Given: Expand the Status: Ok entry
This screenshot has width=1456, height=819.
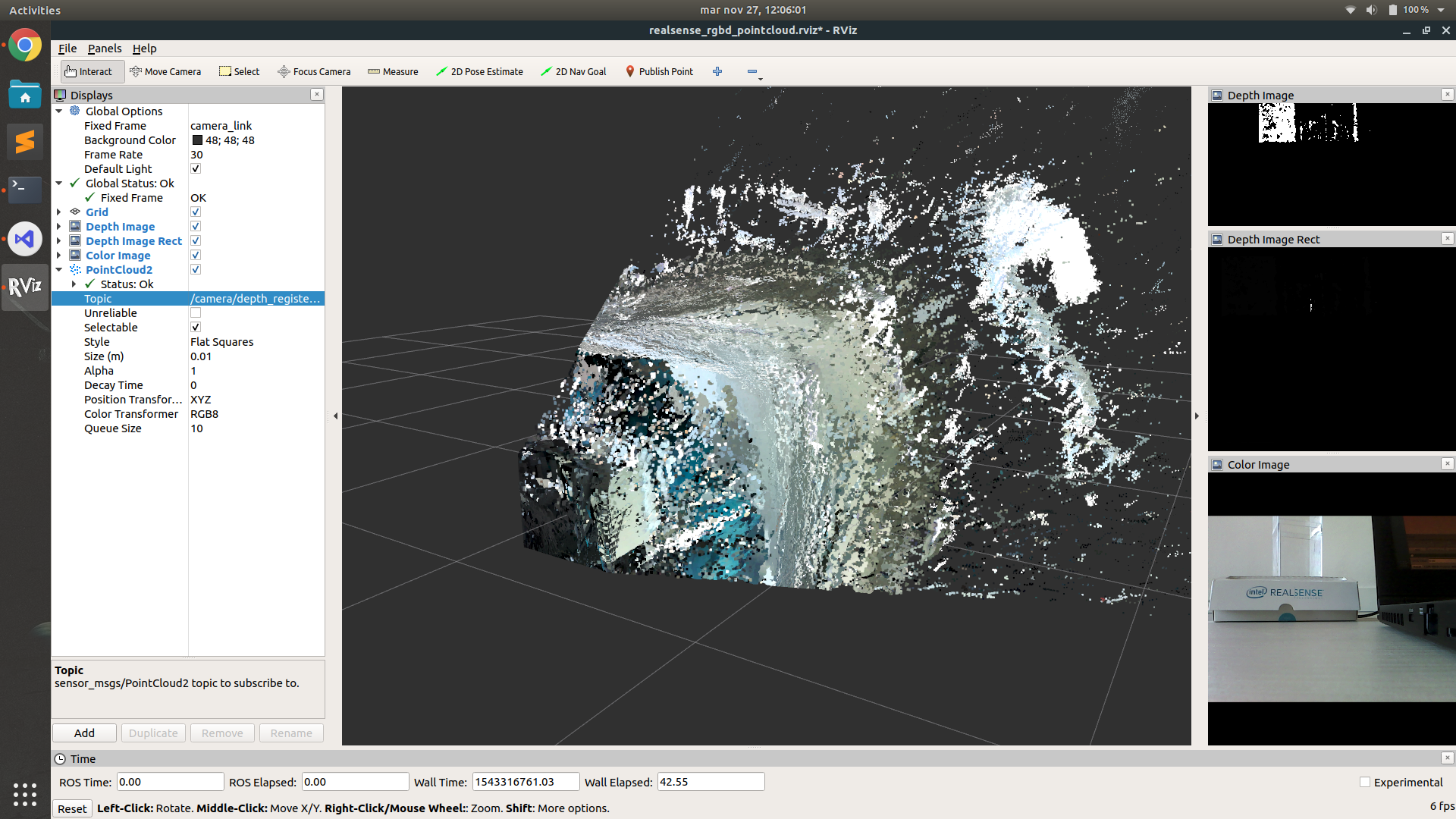Looking at the screenshot, I should 73,284.
